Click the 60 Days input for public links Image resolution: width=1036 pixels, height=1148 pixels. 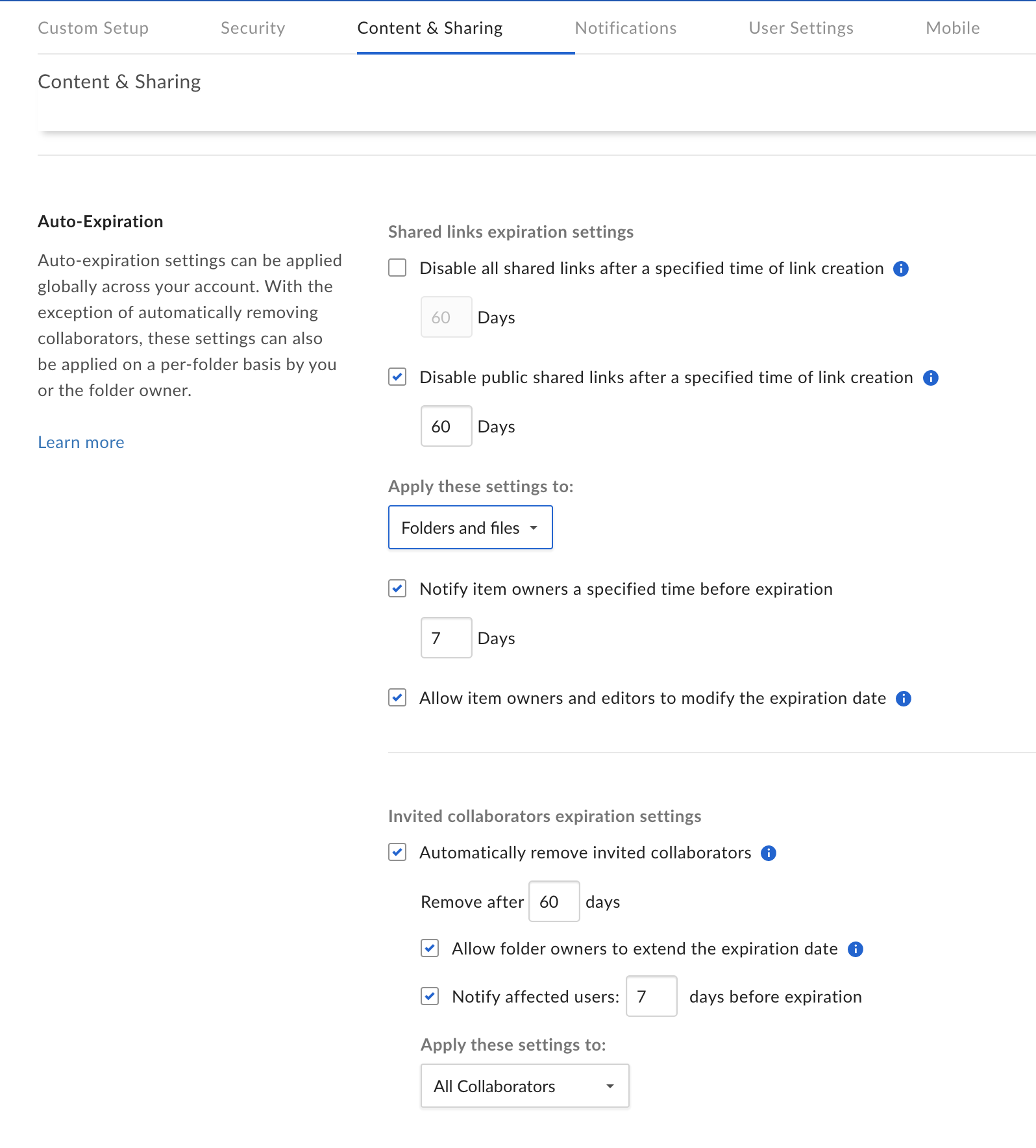[x=446, y=426]
